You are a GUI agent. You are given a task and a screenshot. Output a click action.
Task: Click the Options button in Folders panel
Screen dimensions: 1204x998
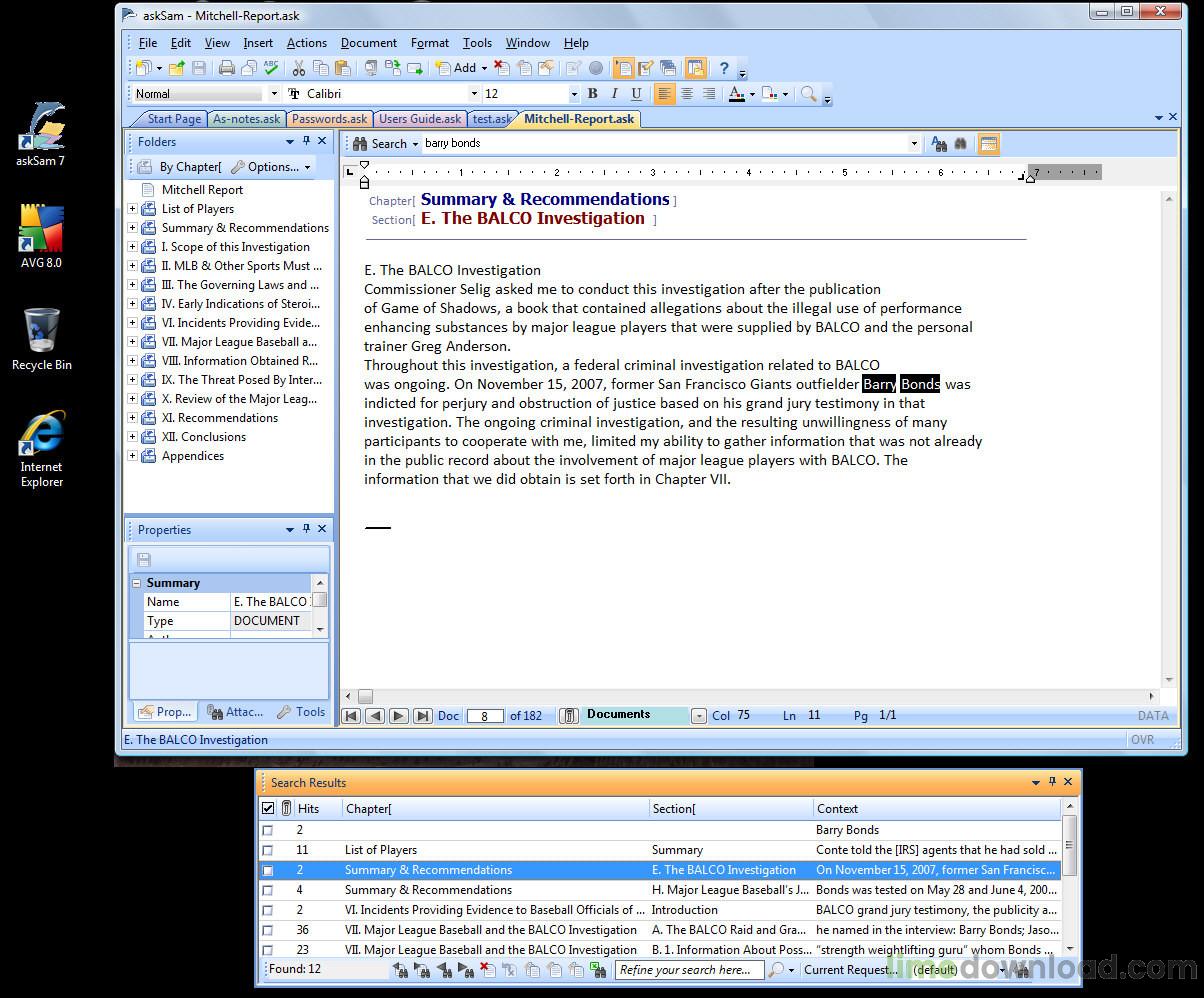pos(271,167)
